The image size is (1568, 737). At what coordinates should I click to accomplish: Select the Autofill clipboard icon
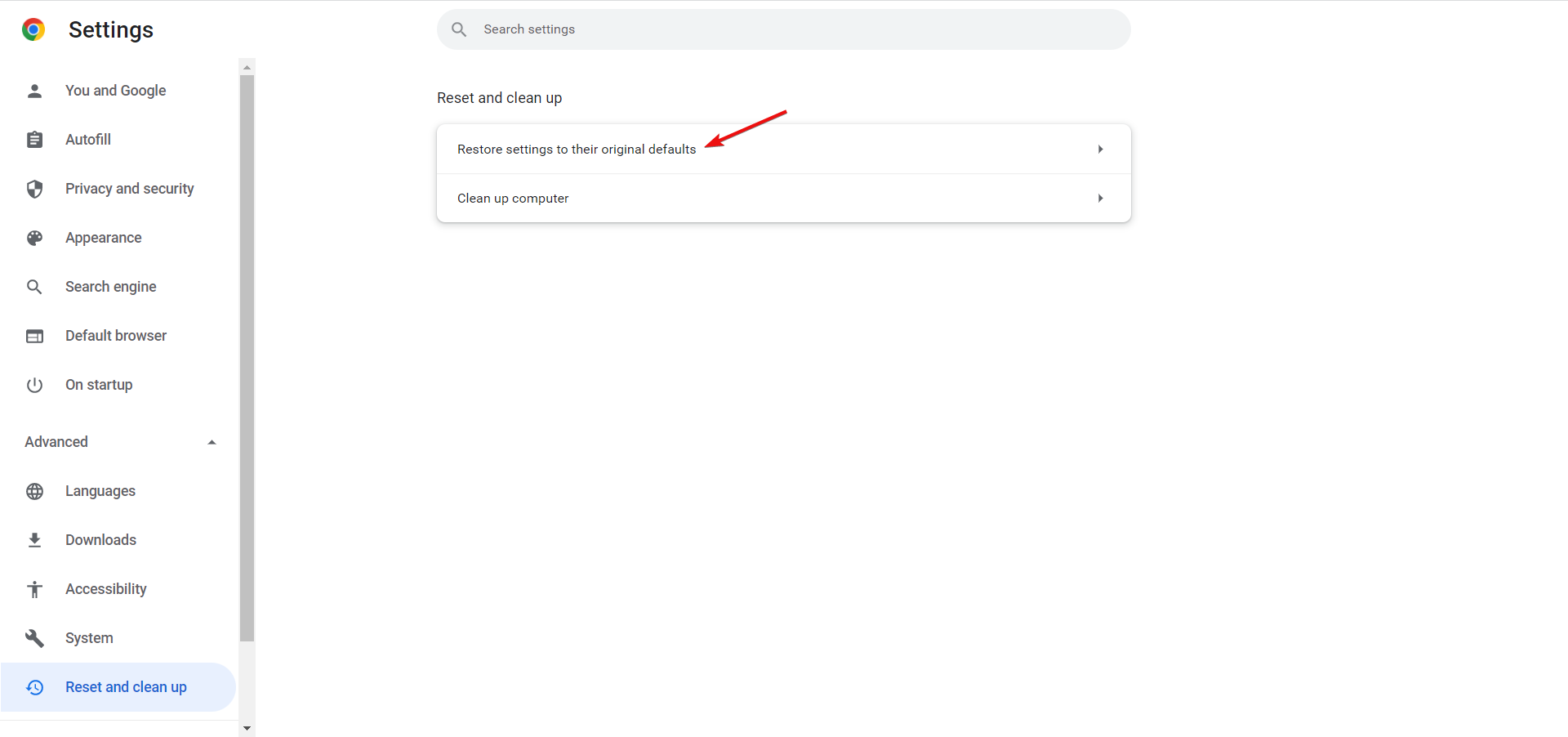pyautogui.click(x=34, y=140)
